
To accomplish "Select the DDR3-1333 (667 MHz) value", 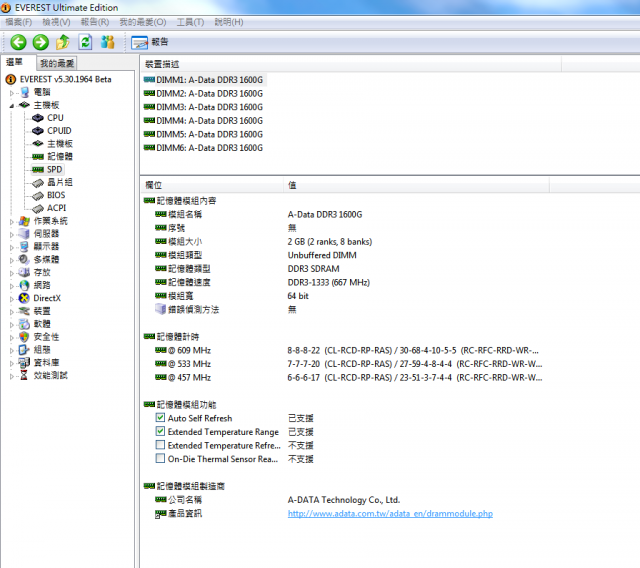I will click(x=329, y=282).
